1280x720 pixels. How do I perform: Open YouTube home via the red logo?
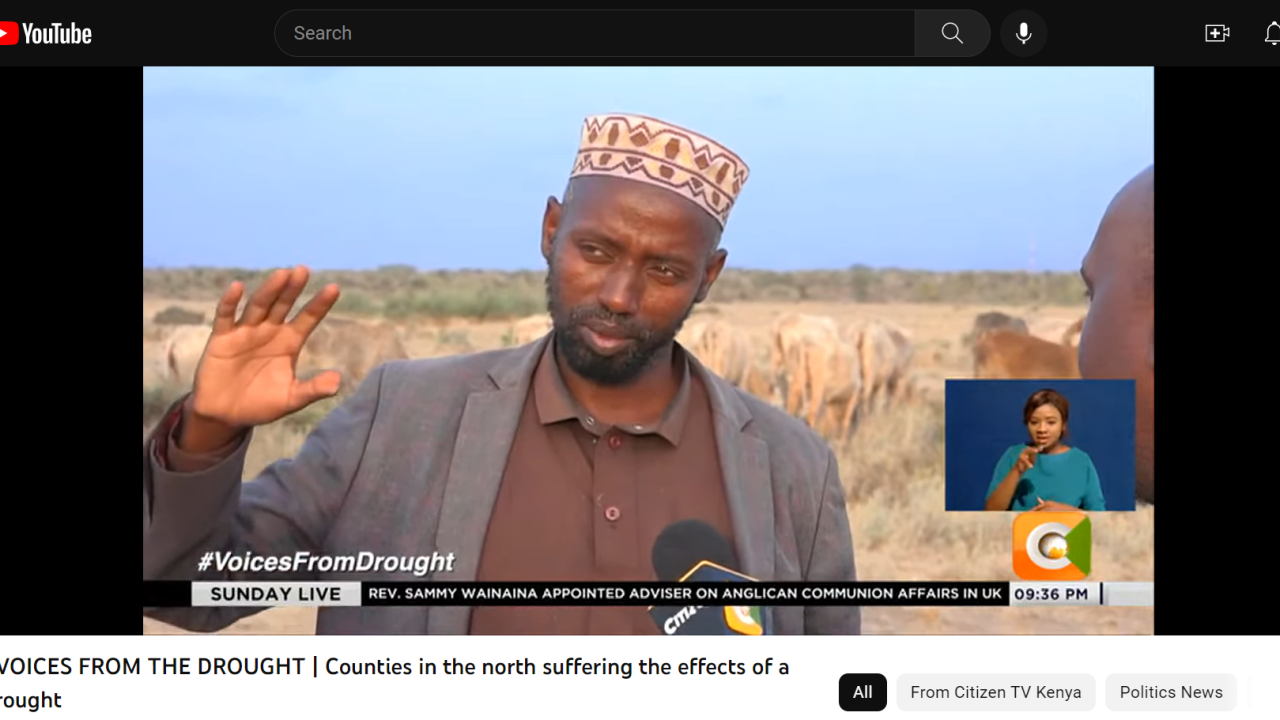tap(8, 34)
